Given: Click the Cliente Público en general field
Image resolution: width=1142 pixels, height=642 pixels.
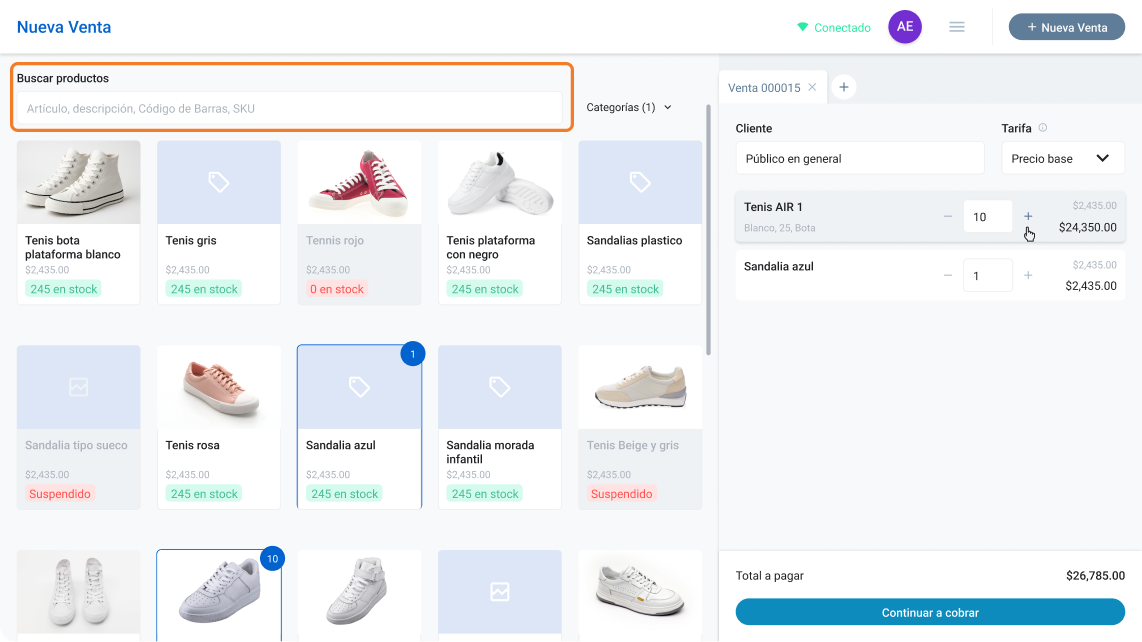Looking at the screenshot, I should pyautogui.click(x=859, y=158).
